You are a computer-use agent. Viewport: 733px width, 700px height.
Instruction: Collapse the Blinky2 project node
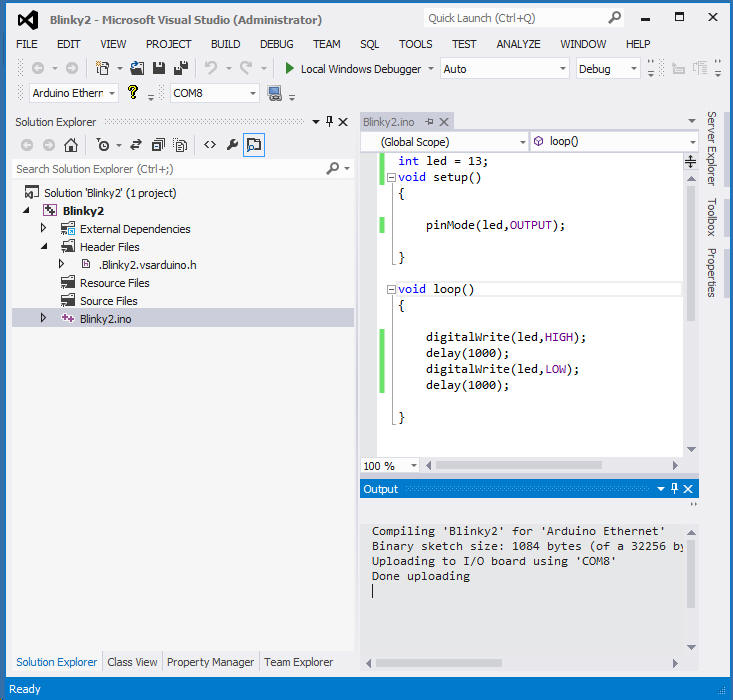point(26,210)
